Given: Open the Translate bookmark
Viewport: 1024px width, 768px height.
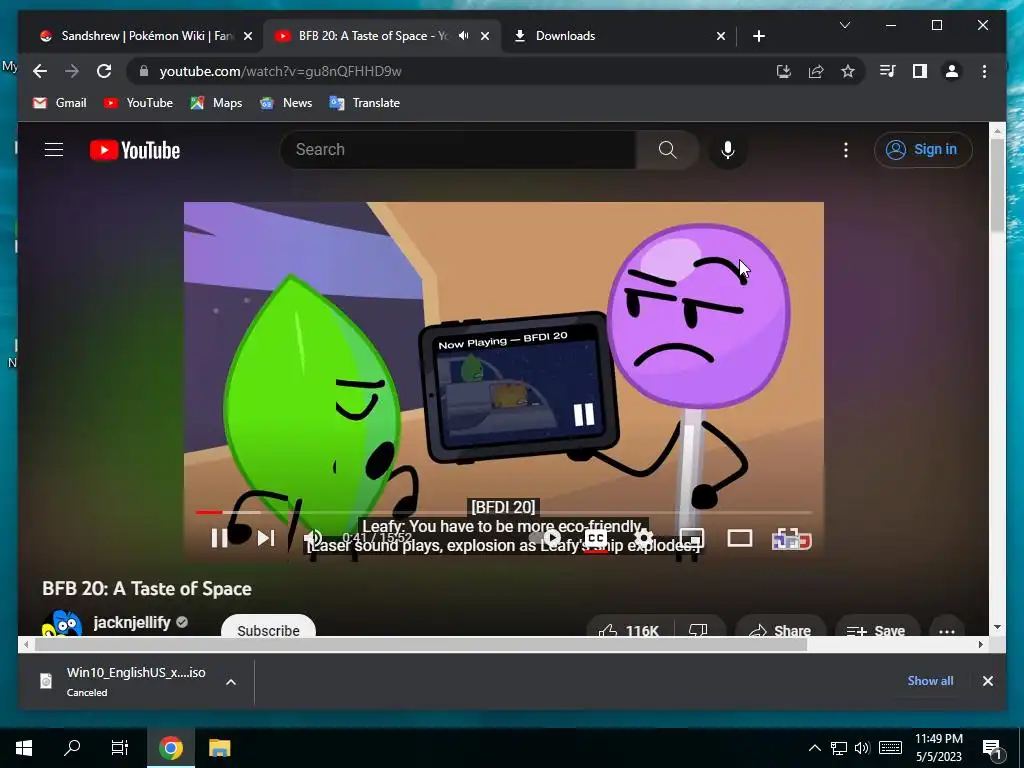Looking at the screenshot, I should click(365, 103).
